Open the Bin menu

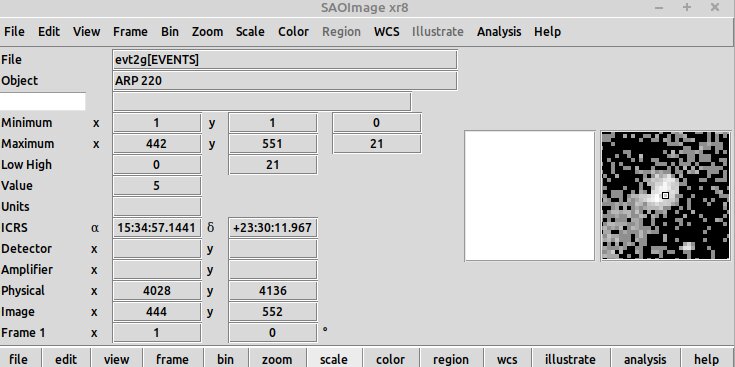[x=170, y=32]
